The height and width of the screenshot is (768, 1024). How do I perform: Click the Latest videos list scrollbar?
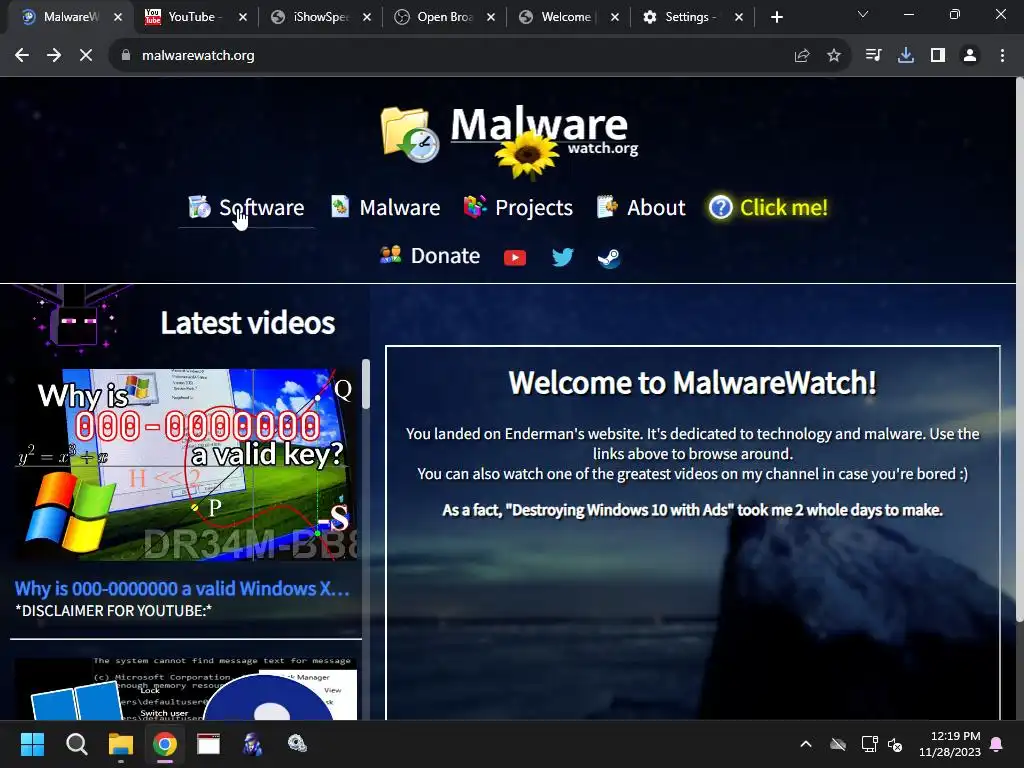point(366,384)
